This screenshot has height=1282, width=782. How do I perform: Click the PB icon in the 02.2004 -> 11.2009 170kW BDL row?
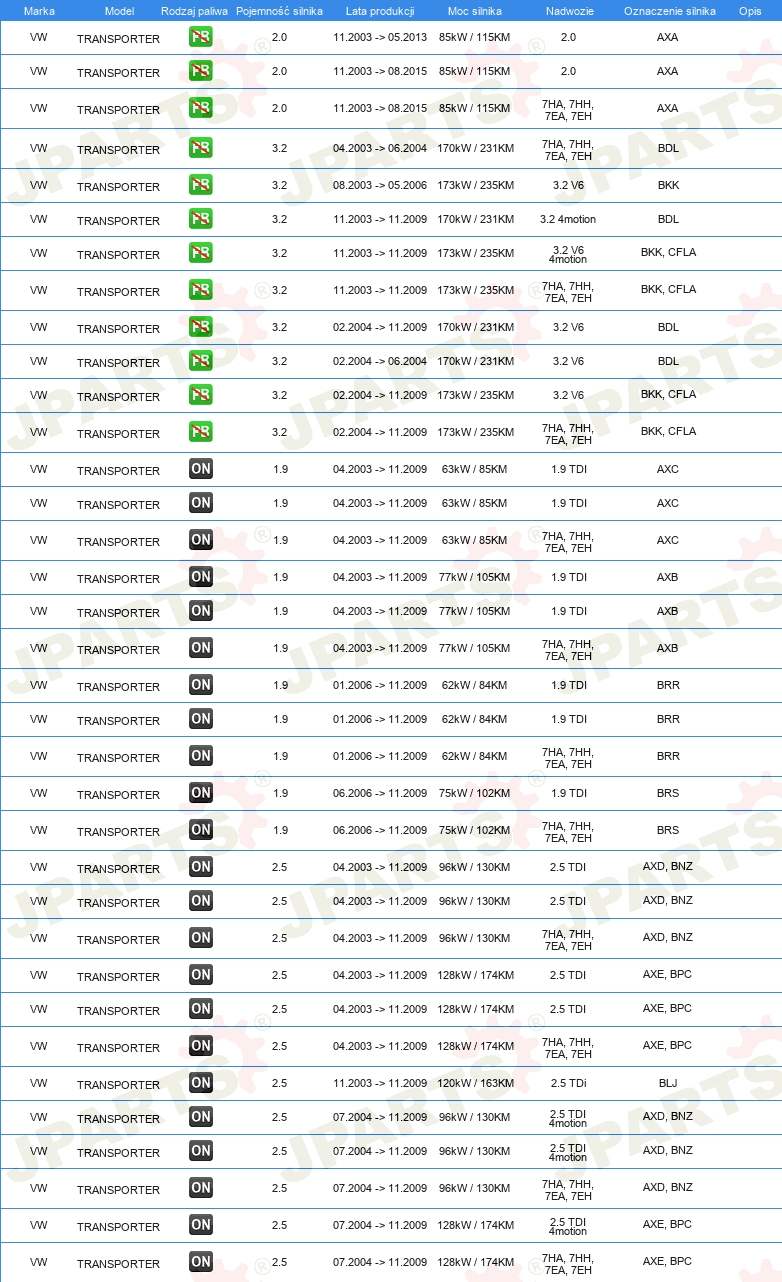click(x=201, y=327)
